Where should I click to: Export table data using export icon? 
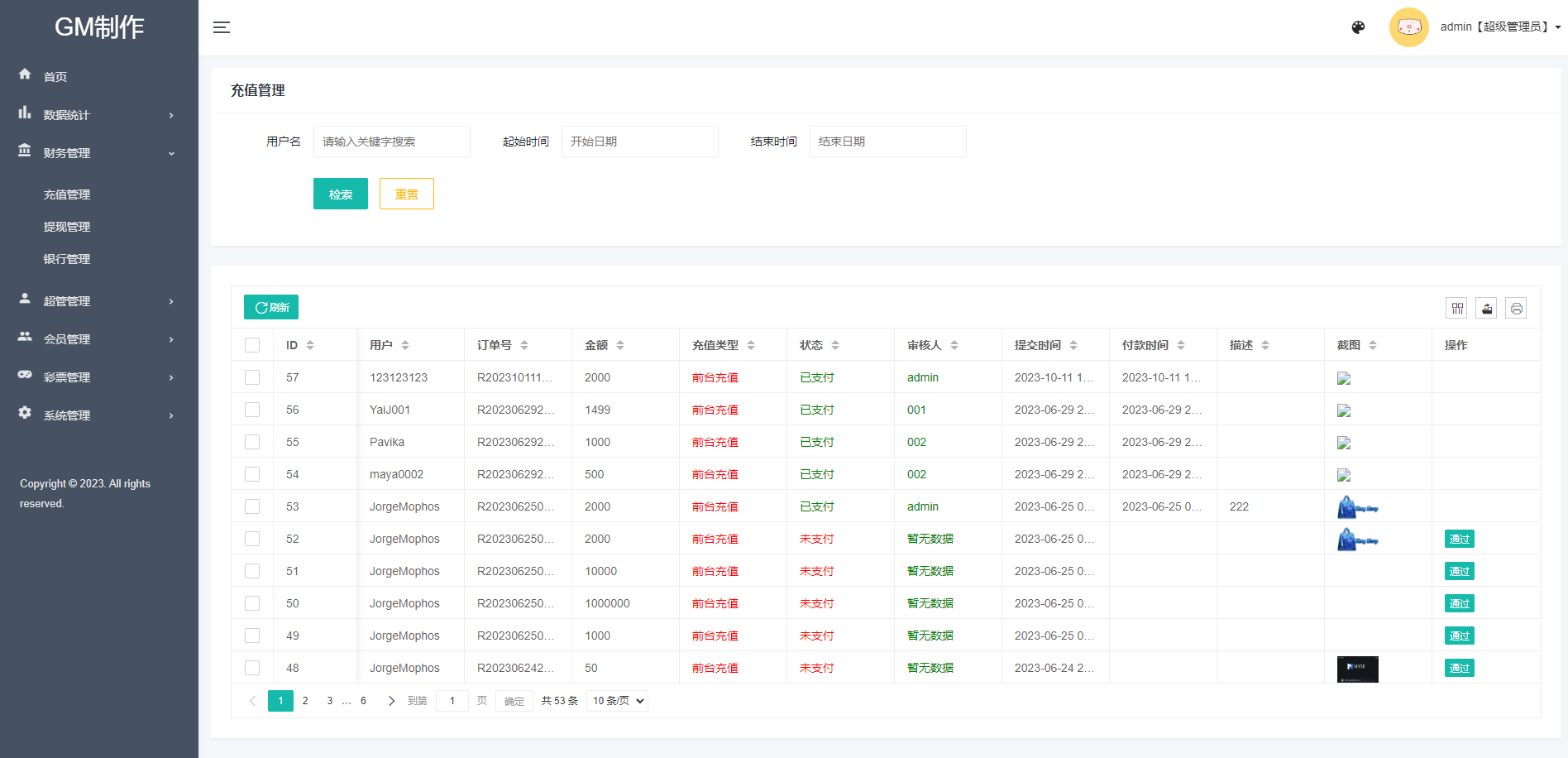pos(1486,309)
